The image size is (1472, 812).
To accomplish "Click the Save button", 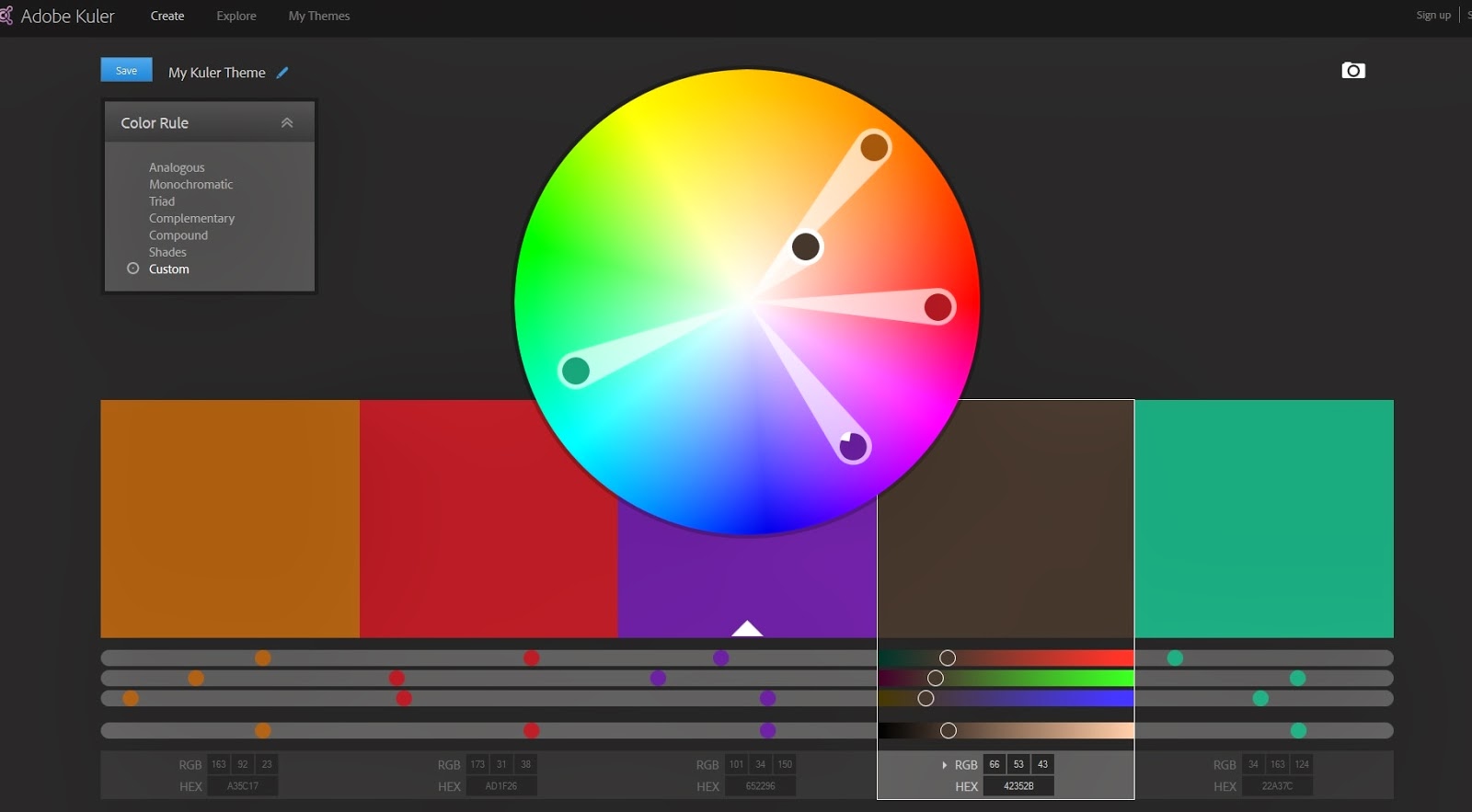I will point(126,70).
